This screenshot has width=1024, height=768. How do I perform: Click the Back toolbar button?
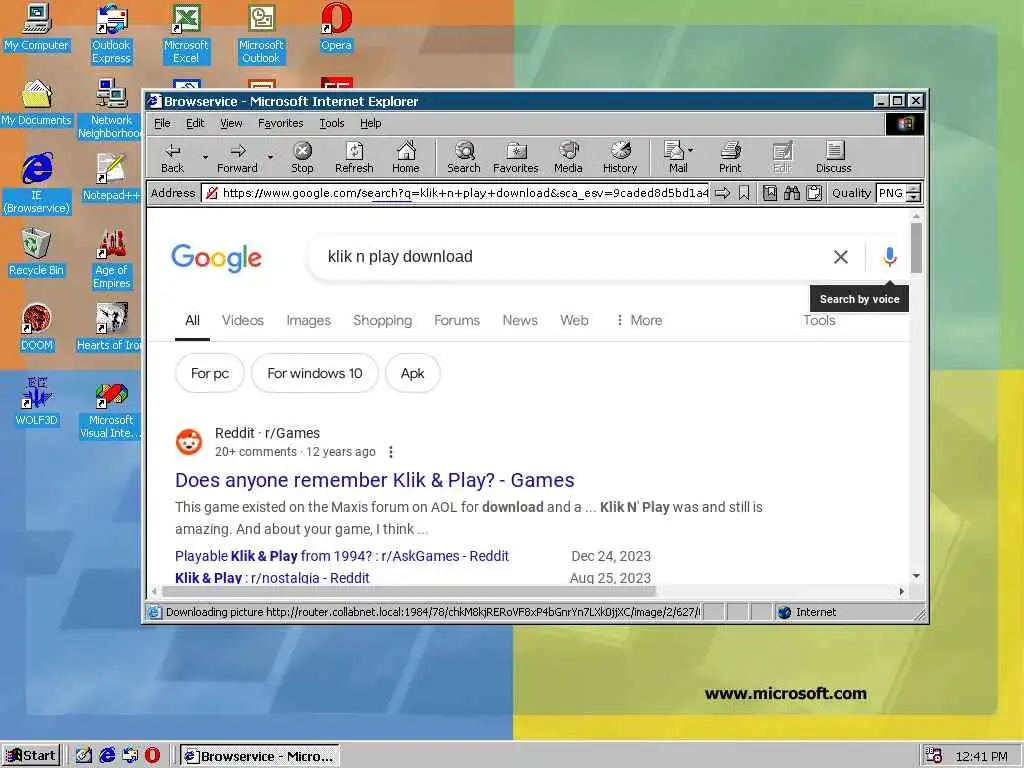(172, 157)
